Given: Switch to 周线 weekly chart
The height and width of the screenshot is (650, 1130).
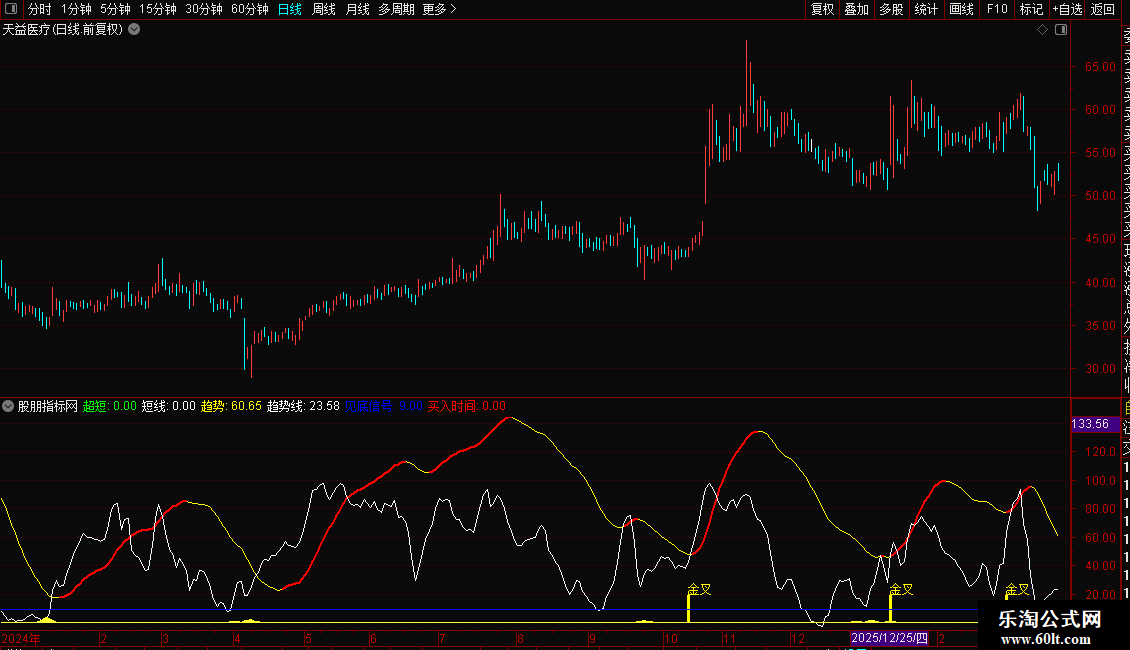Looking at the screenshot, I should pyautogui.click(x=324, y=9).
